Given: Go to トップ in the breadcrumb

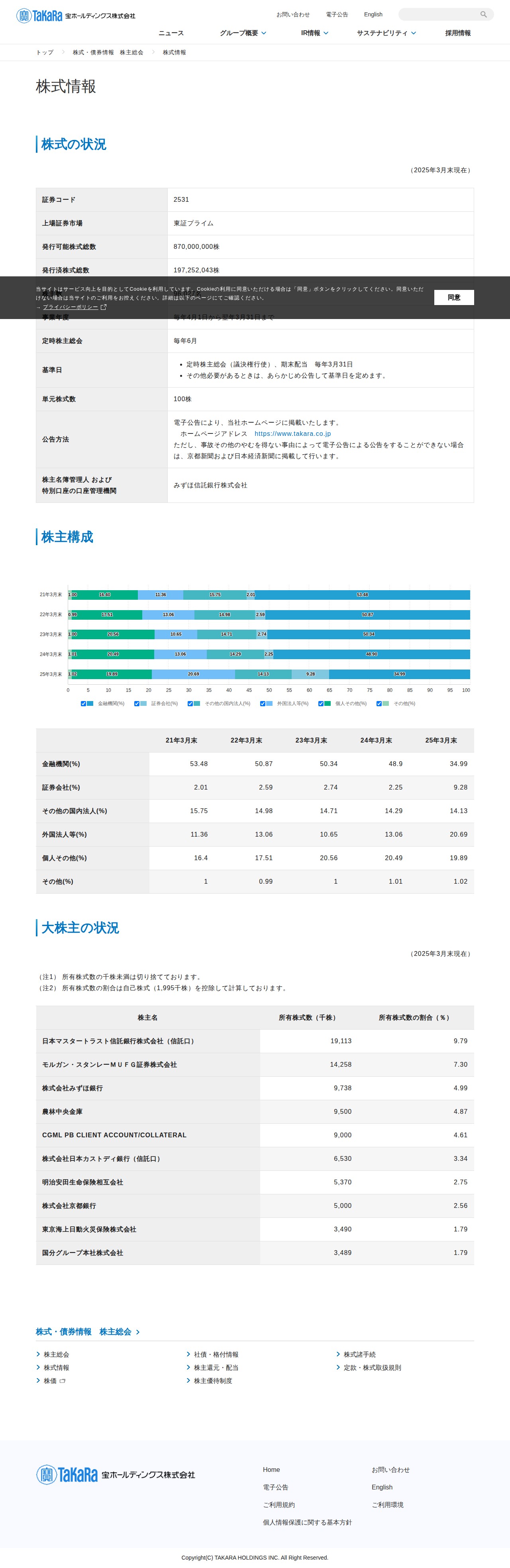Looking at the screenshot, I should tap(44, 52).
